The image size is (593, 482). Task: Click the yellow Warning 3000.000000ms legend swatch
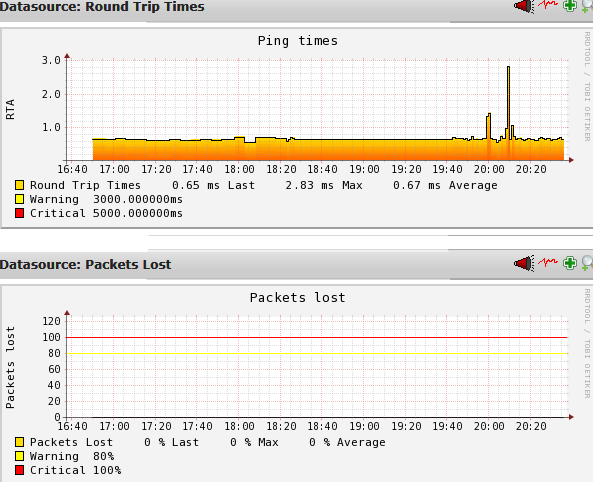19,199
